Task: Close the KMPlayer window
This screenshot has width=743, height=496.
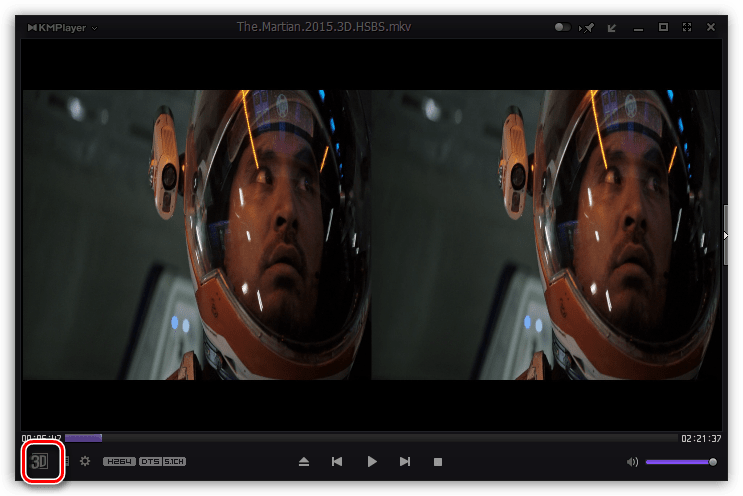Action: coord(711,27)
